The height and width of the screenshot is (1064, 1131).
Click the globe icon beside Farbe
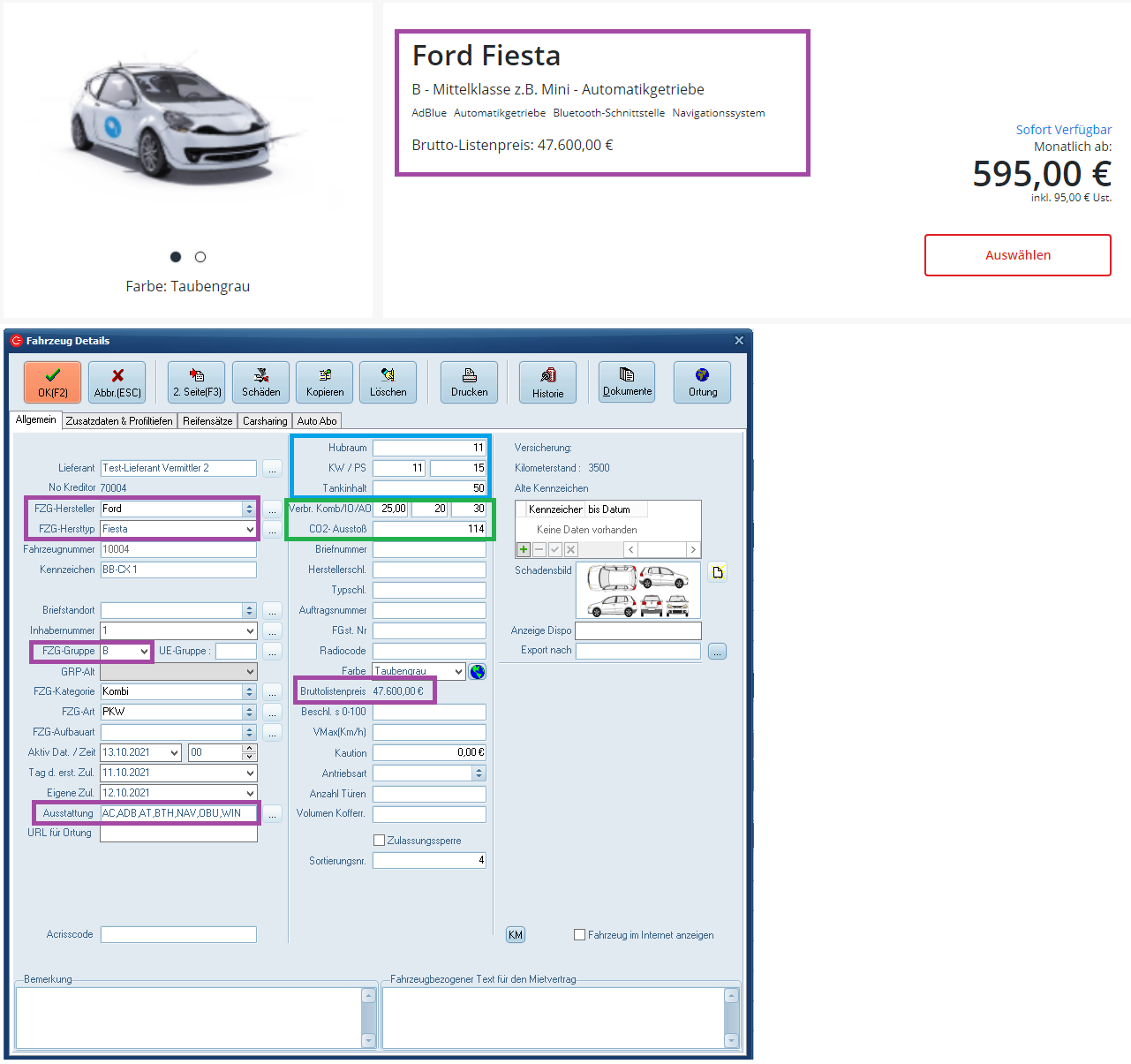(x=478, y=672)
